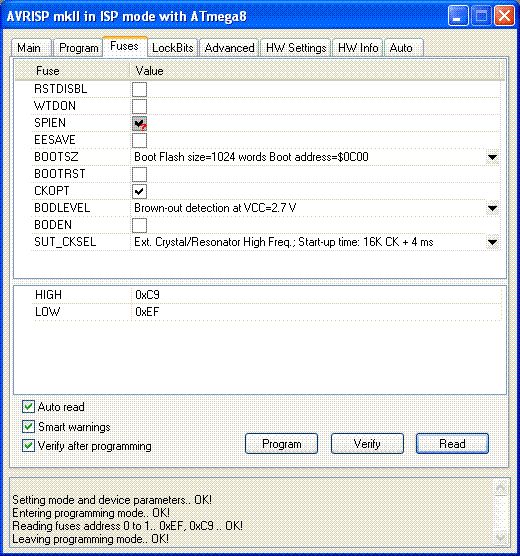Open the SUT_CKSEL clock selection dropdown
The width and height of the screenshot is (520, 556).
click(492, 242)
